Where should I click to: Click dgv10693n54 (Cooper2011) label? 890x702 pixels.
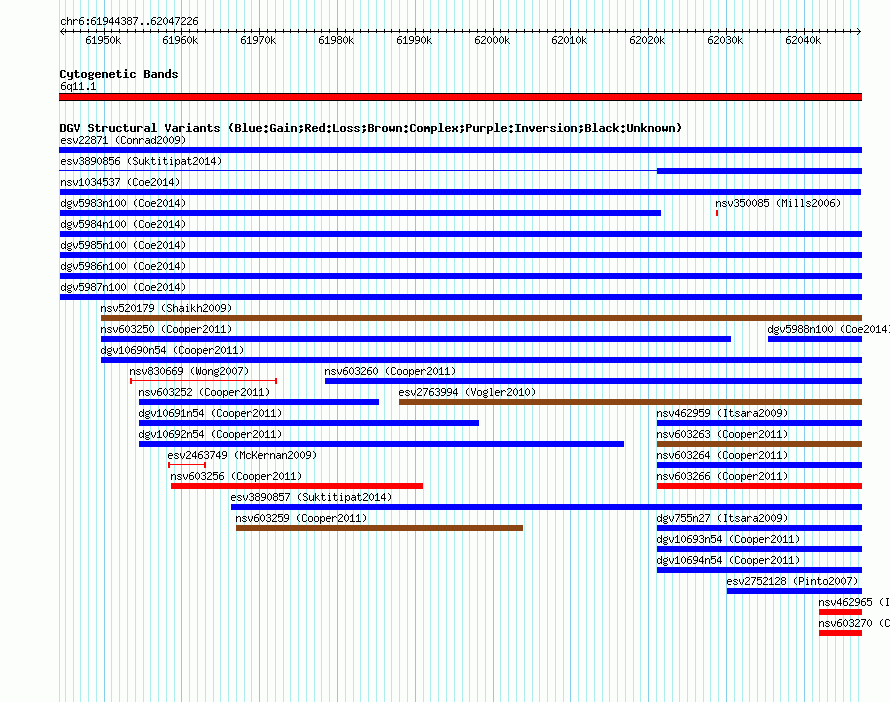728,539
